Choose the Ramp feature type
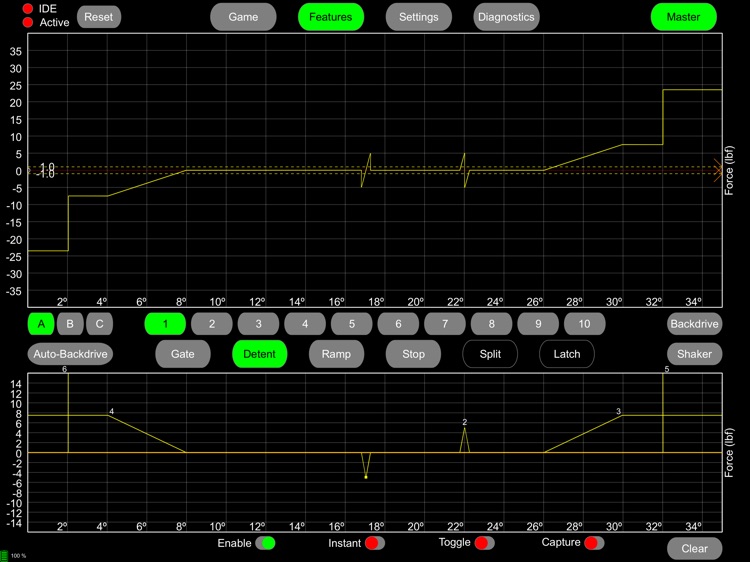Viewport: 750px width, 562px height. click(336, 354)
